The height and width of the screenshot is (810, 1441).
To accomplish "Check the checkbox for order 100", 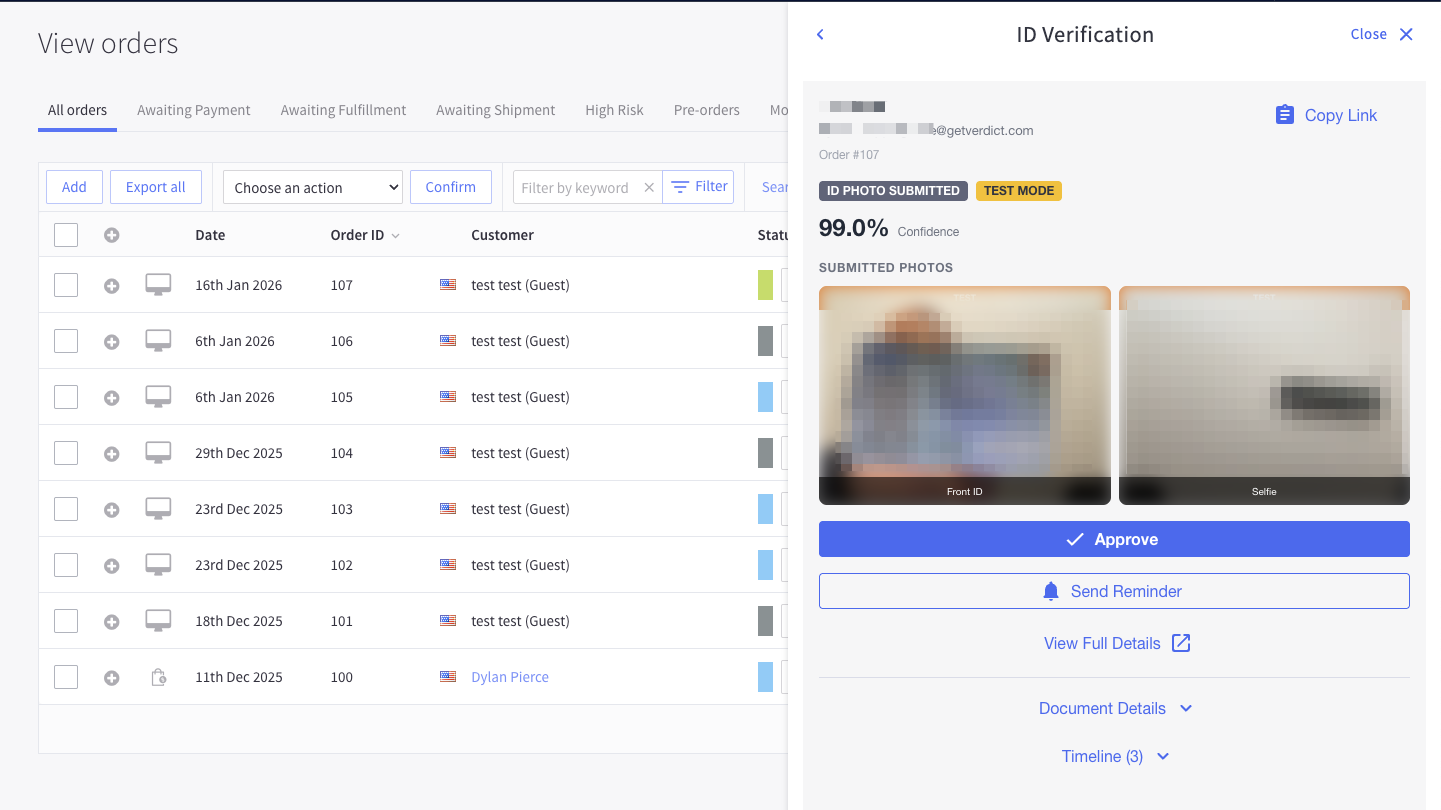I will click(65, 676).
